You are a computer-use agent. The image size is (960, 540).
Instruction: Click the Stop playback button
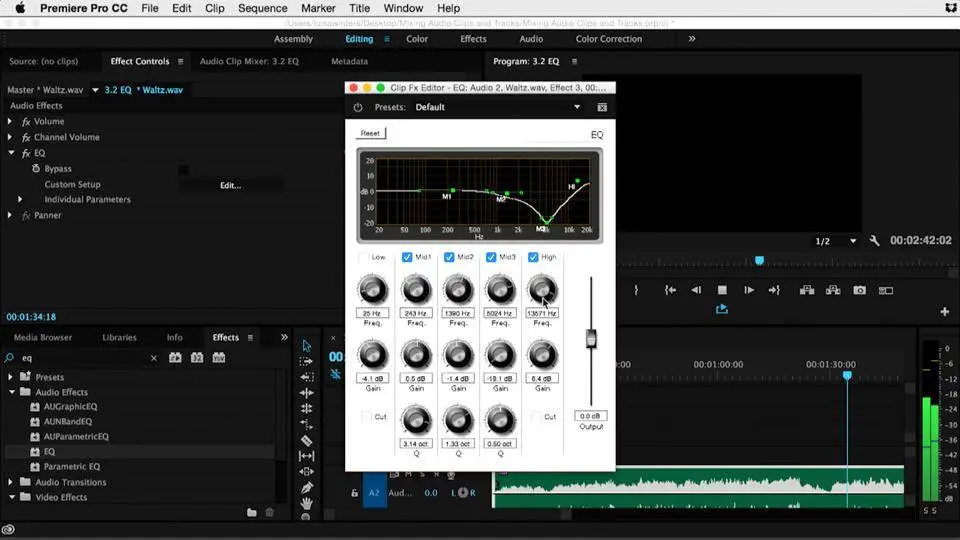coord(722,290)
